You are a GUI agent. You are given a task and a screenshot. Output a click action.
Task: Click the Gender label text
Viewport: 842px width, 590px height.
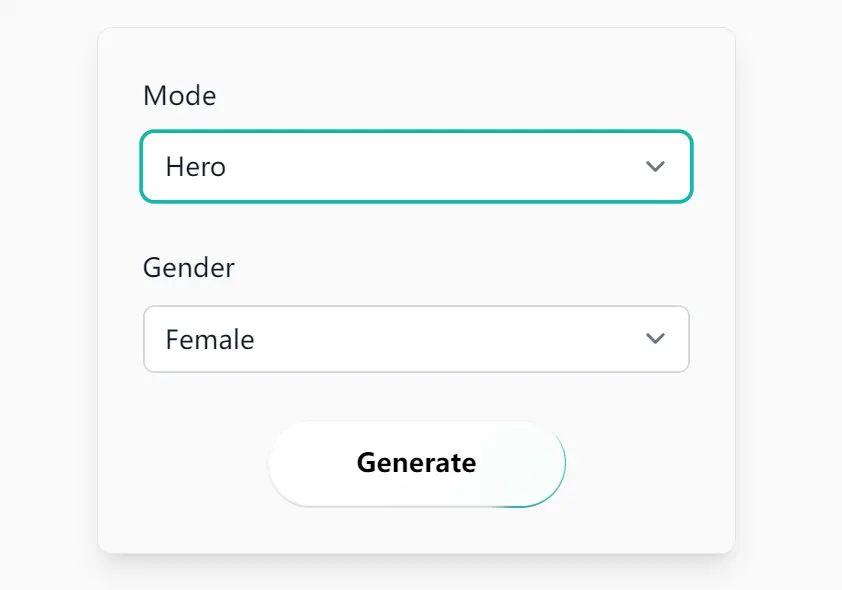(188, 268)
